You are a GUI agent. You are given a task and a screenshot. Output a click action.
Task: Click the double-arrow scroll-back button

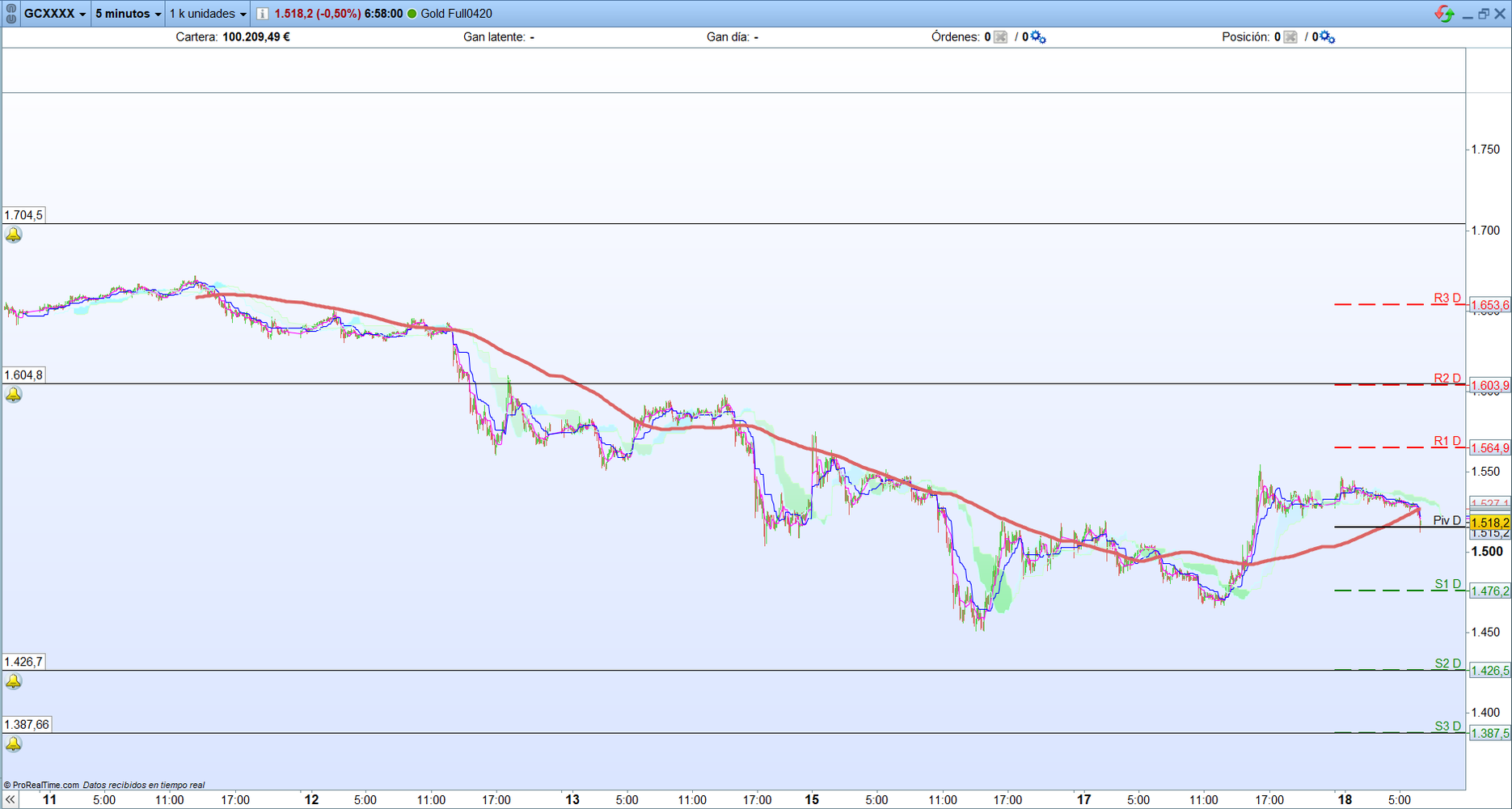click(x=11, y=799)
